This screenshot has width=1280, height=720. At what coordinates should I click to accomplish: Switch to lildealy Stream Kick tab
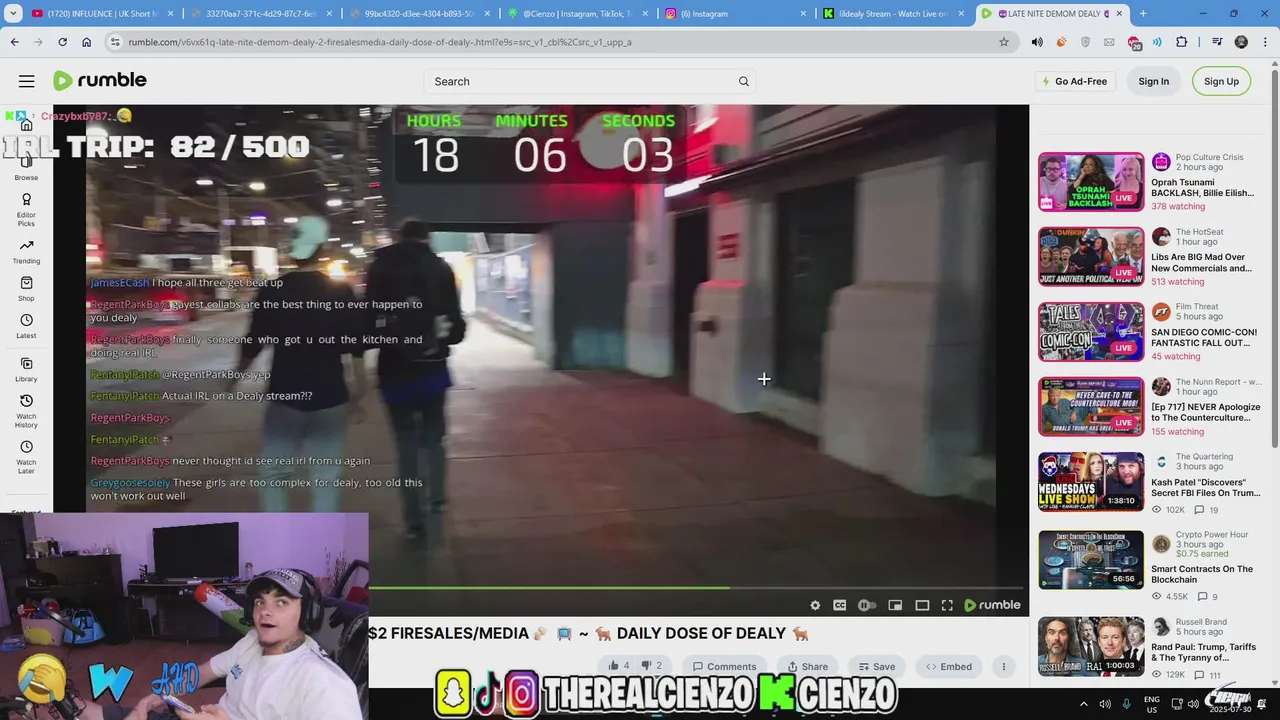click(x=893, y=14)
